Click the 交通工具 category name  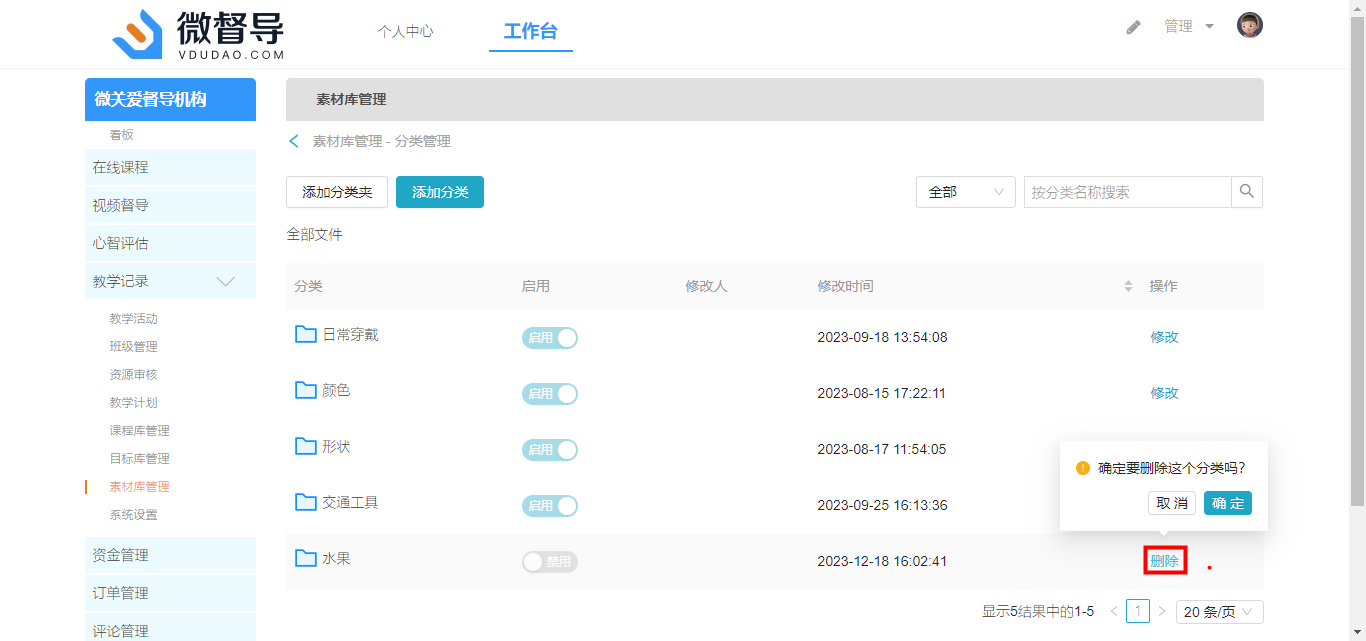click(x=350, y=502)
